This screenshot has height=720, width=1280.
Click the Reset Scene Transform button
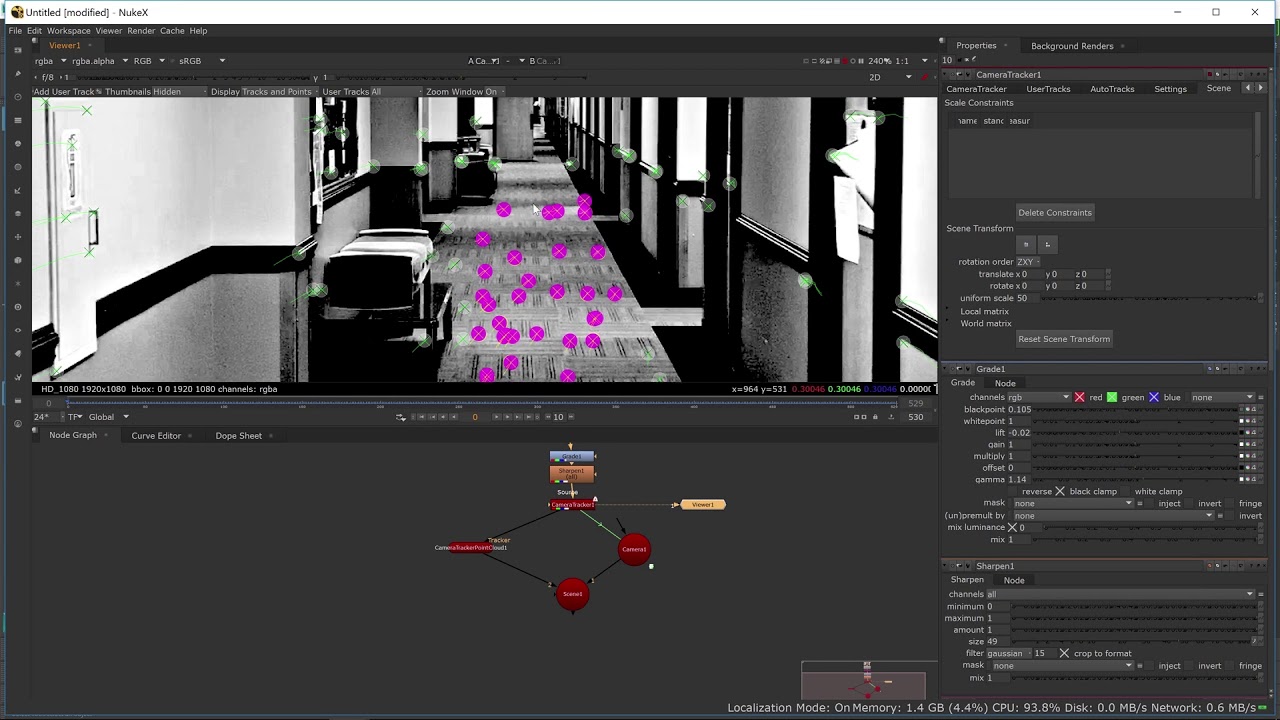tap(1064, 339)
